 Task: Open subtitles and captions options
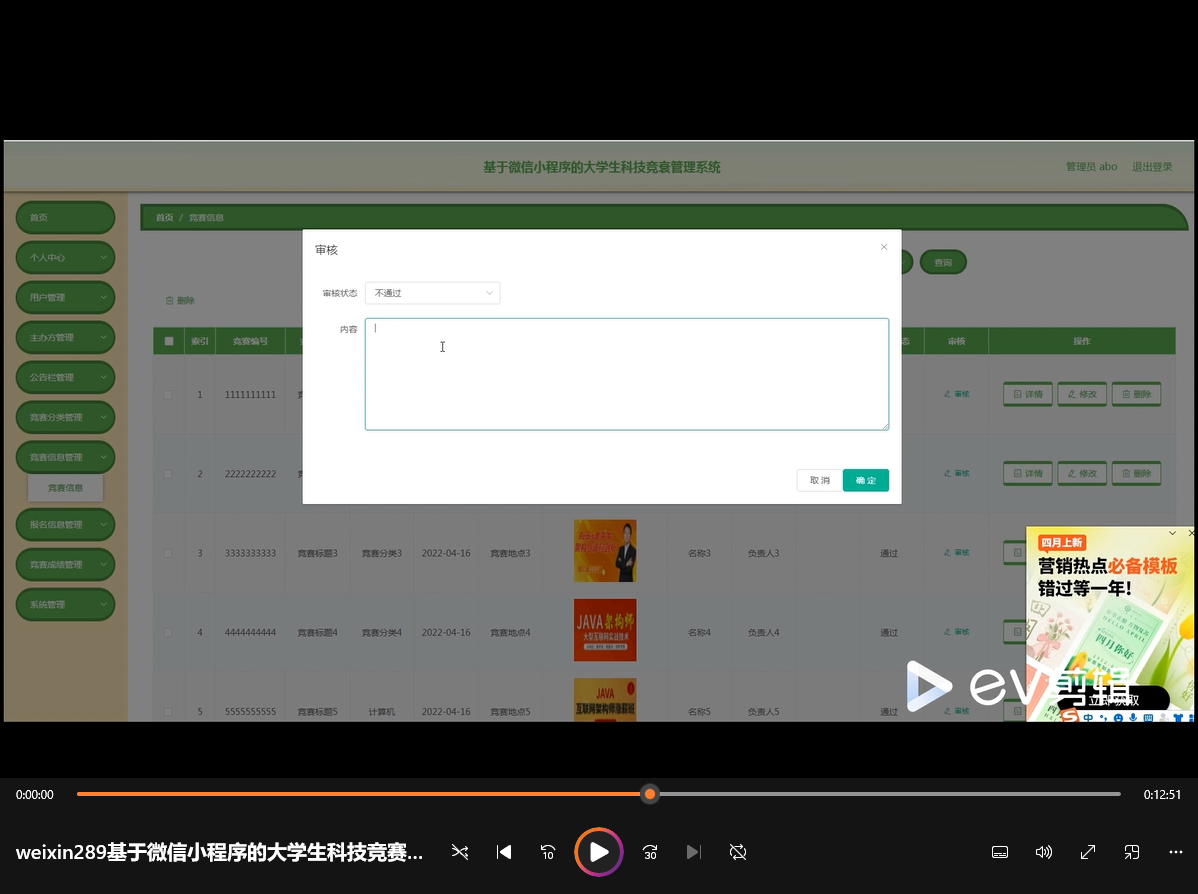(1000, 852)
